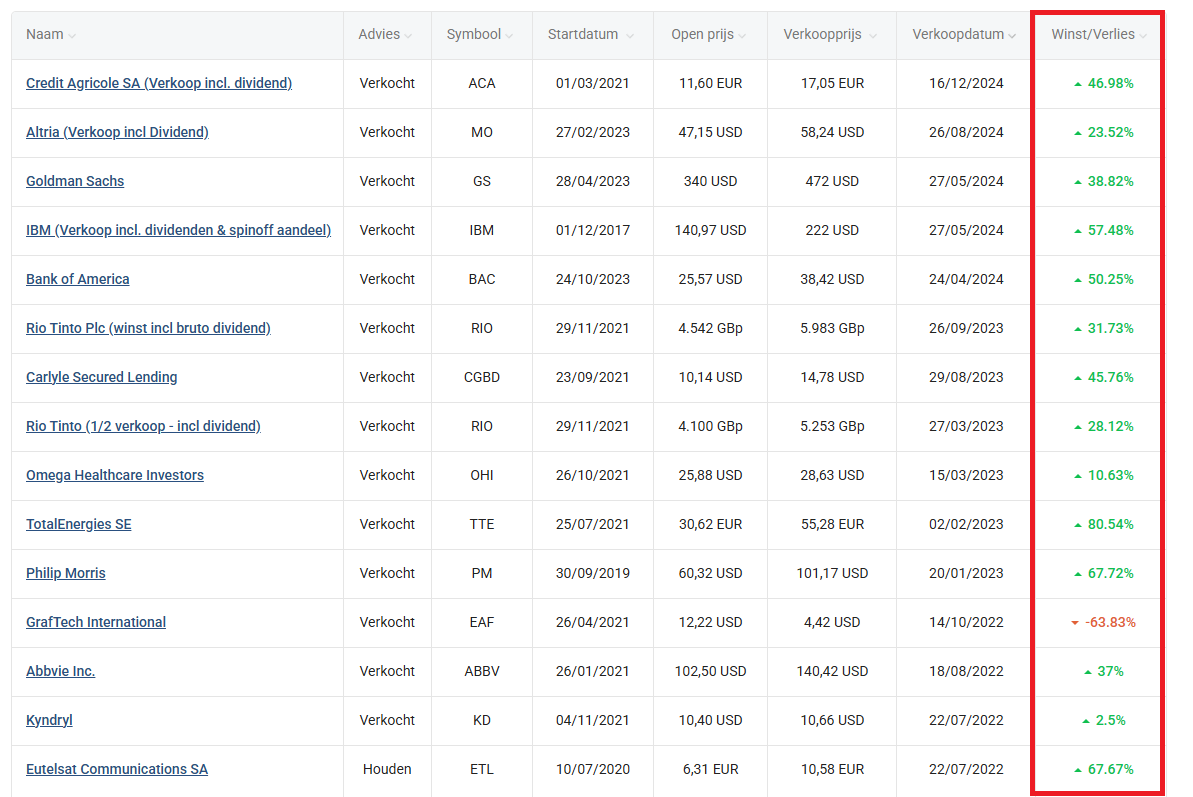Select the 23/09/2021 start date
Viewport: 1193px width, 797px height.
(593, 377)
